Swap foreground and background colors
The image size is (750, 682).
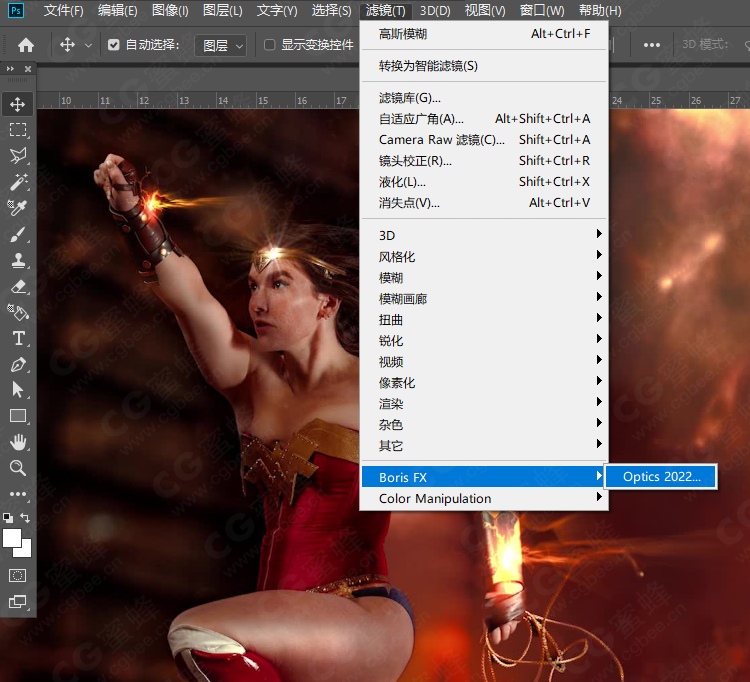25,517
